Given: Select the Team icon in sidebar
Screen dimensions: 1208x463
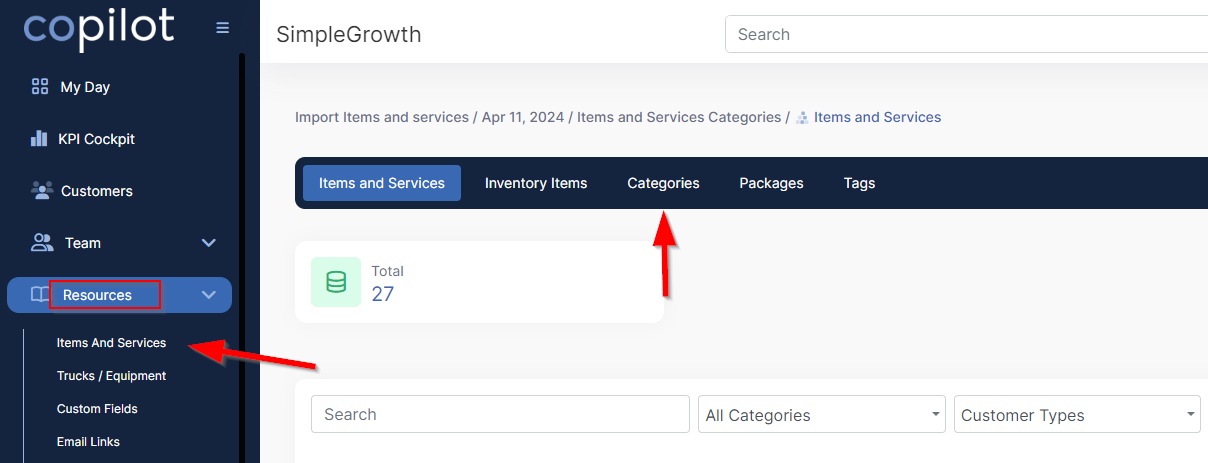Looking at the screenshot, I should pyautogui.click(x=42, y=242).
